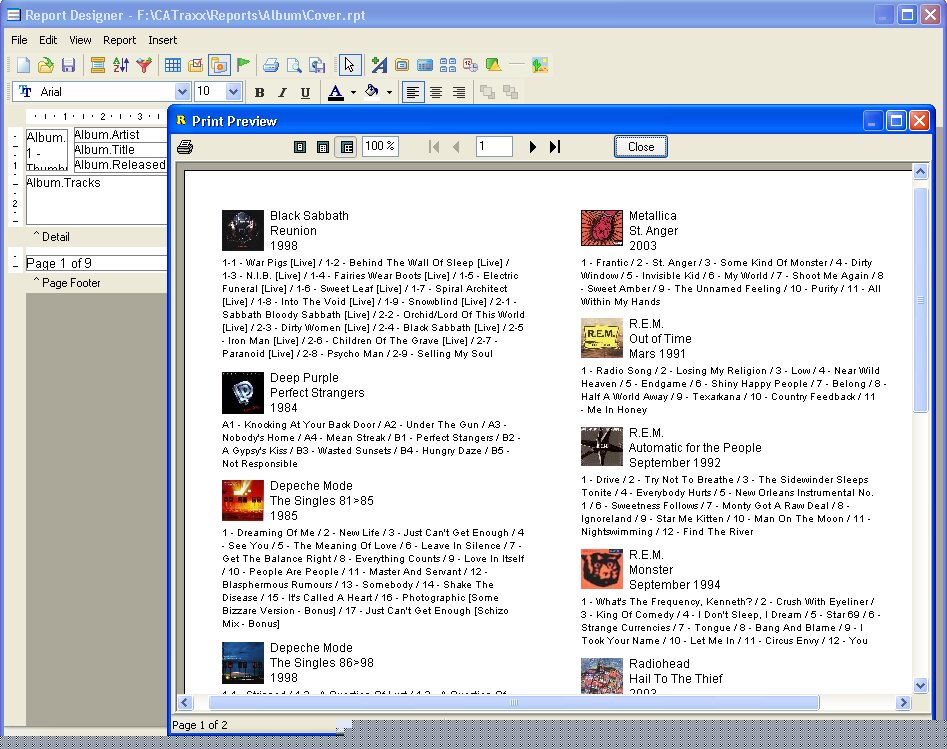Select the Album.Title field in designer
The image size is (947, 749).
click(120, 150)
